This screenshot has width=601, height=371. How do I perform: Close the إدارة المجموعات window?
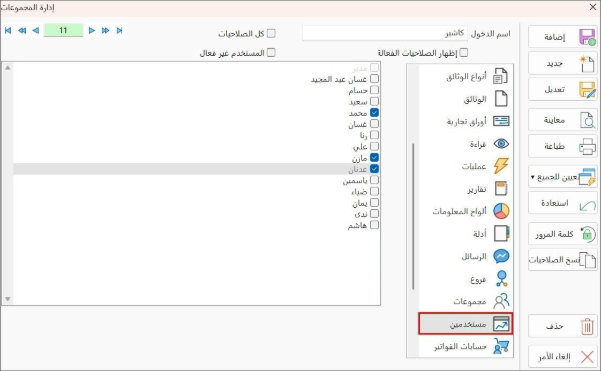point(593,7)
